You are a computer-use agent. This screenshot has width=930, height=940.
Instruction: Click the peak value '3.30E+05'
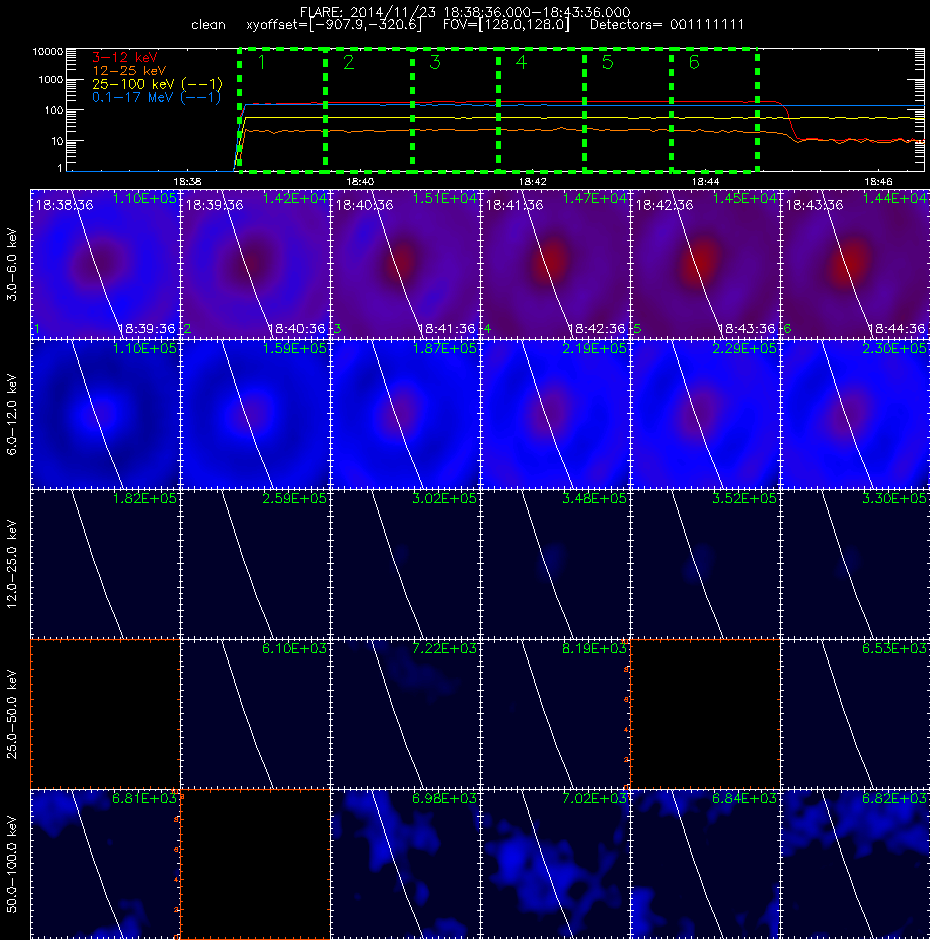[894, 498]
